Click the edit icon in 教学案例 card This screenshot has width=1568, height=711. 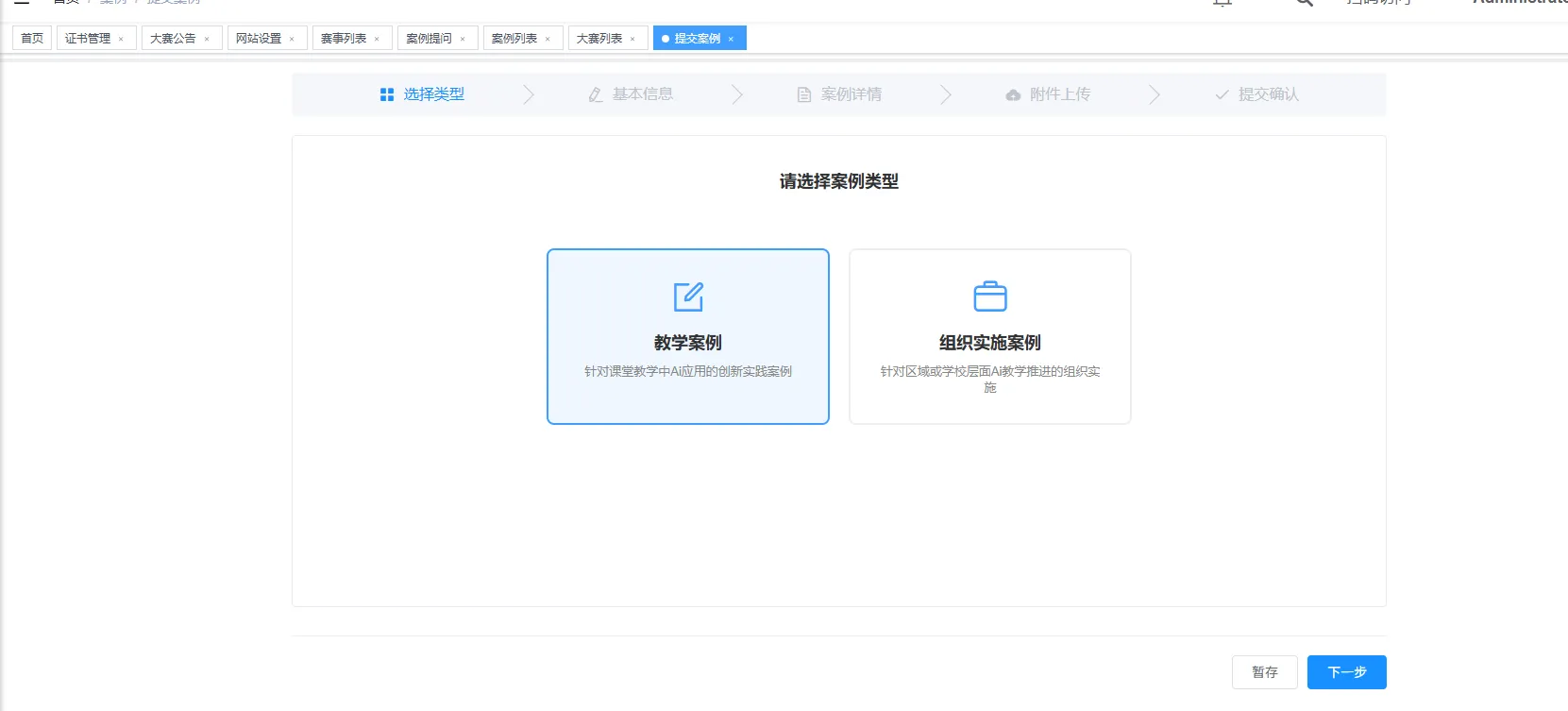click(x=688, y=296)
